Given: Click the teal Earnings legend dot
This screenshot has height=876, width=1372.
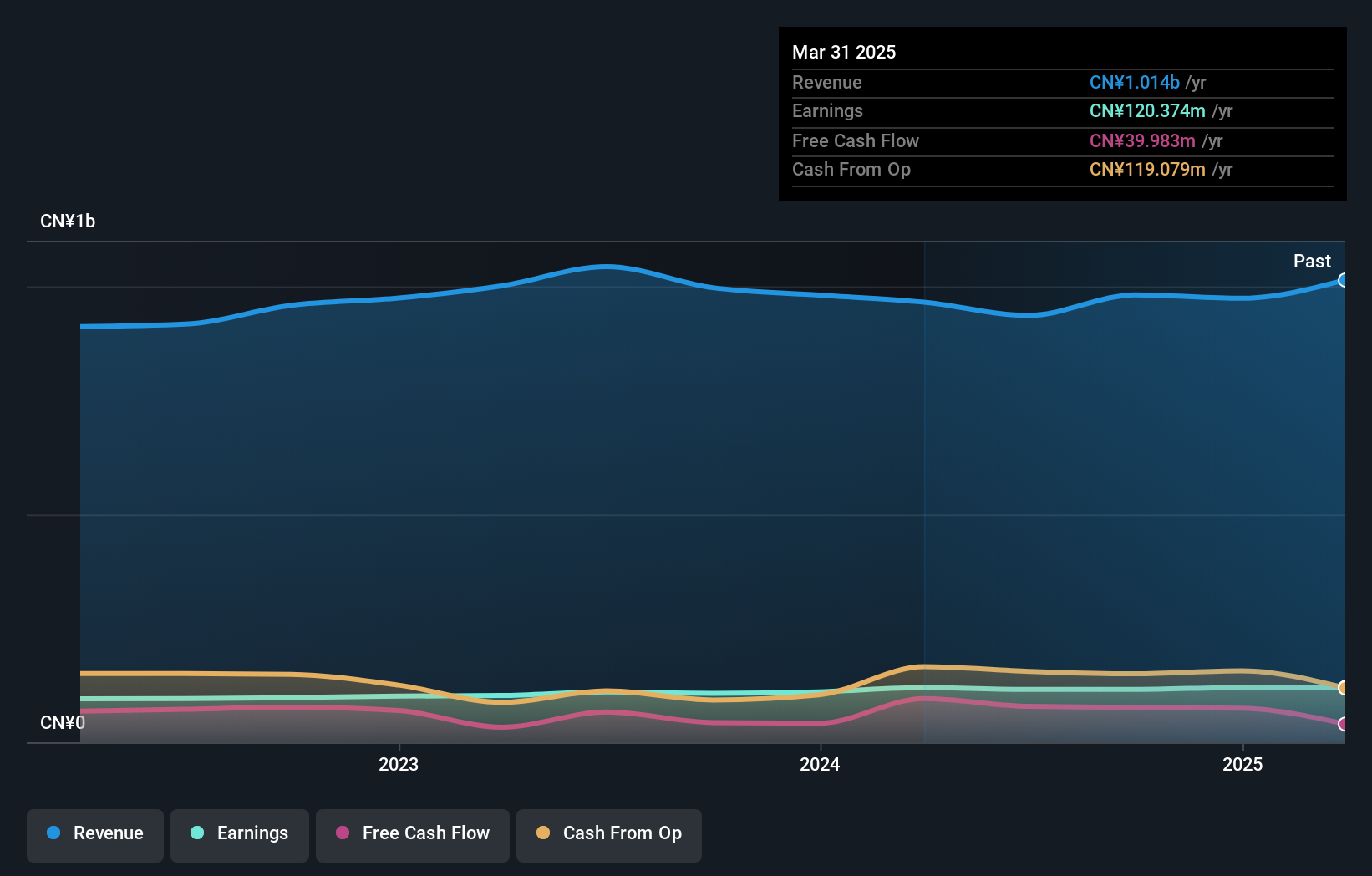Looking at the screenshot, I should click(197, 833).
